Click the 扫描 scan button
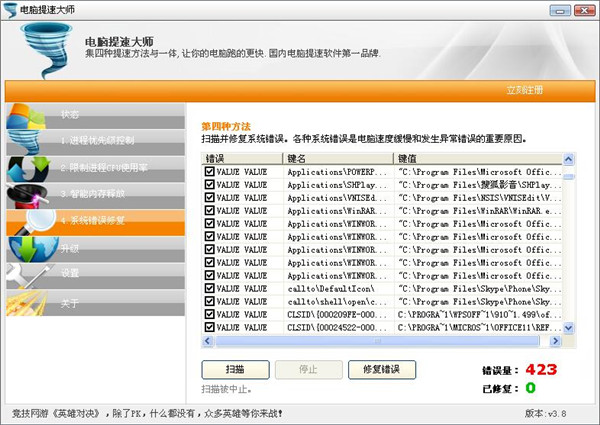600x425 pixels. (x=235, y=370)
